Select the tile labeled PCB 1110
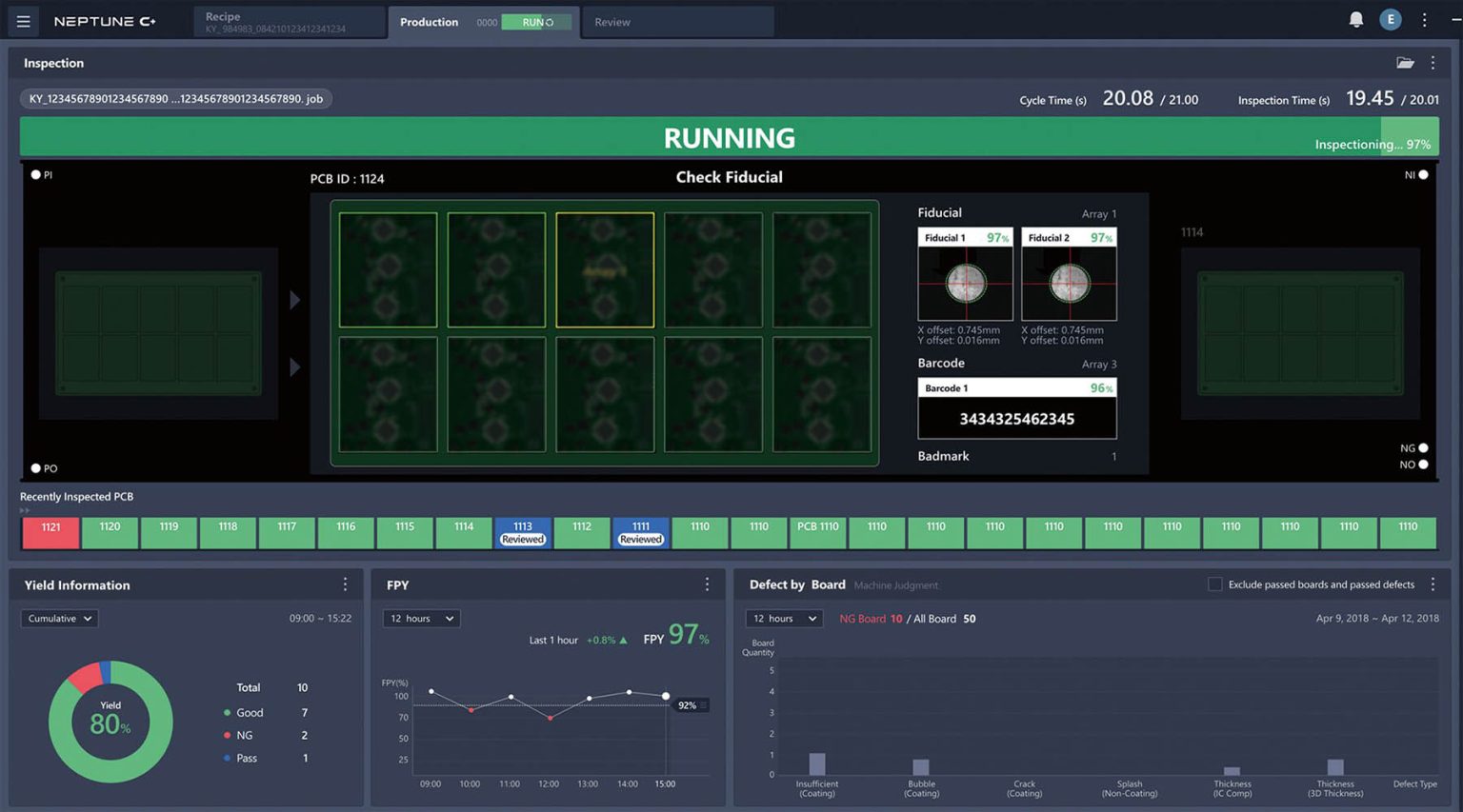The height and width of the screenshot is (812, 1463). (x=817, y=533)
